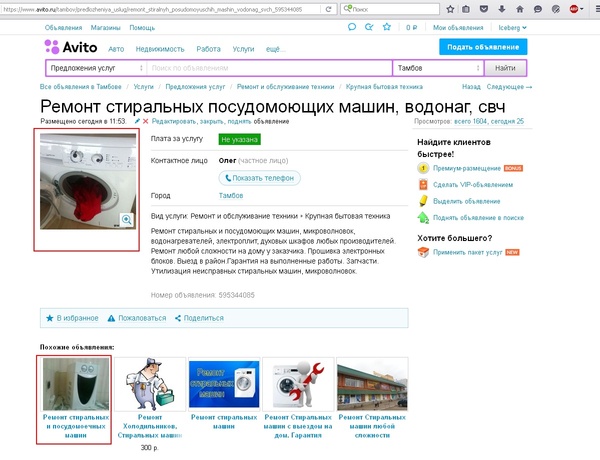Open Помощь in the top bar
The image size is (600, 460).
pyautogui.click(x=142, y=28)
